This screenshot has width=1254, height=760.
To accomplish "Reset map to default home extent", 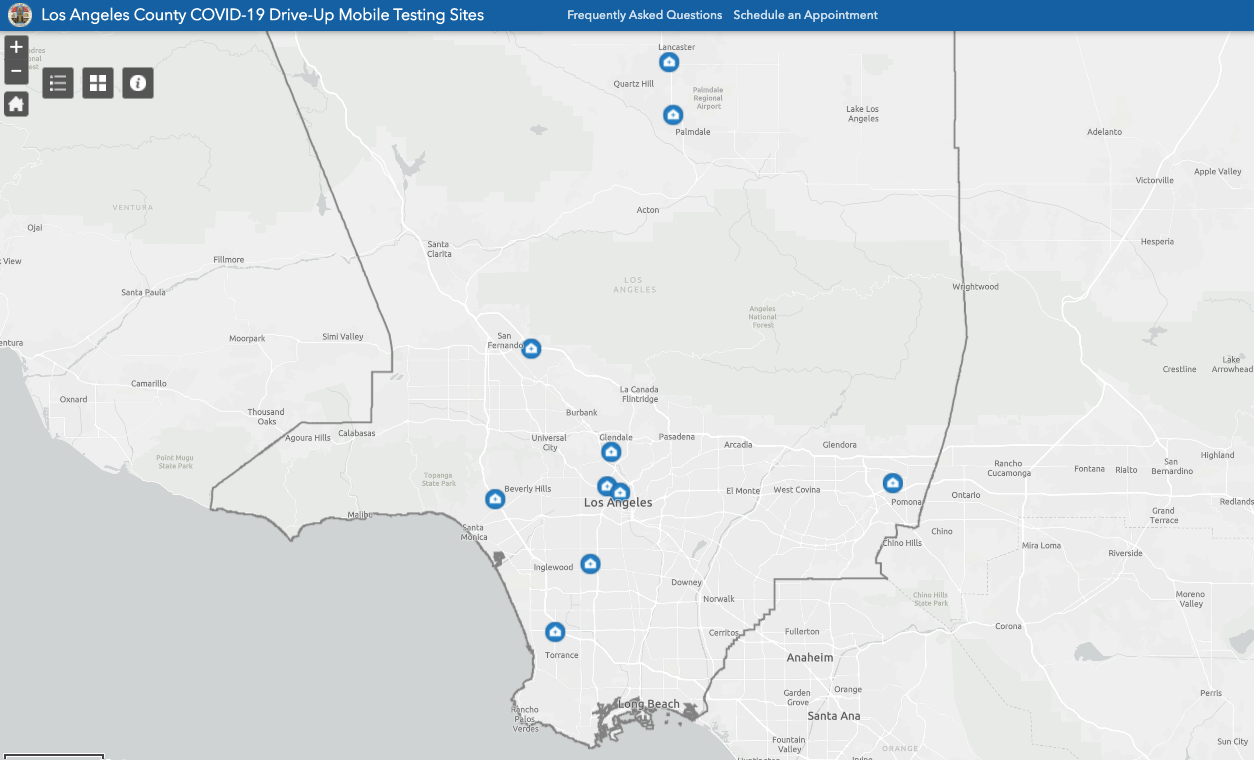I will tap(16, 104).
